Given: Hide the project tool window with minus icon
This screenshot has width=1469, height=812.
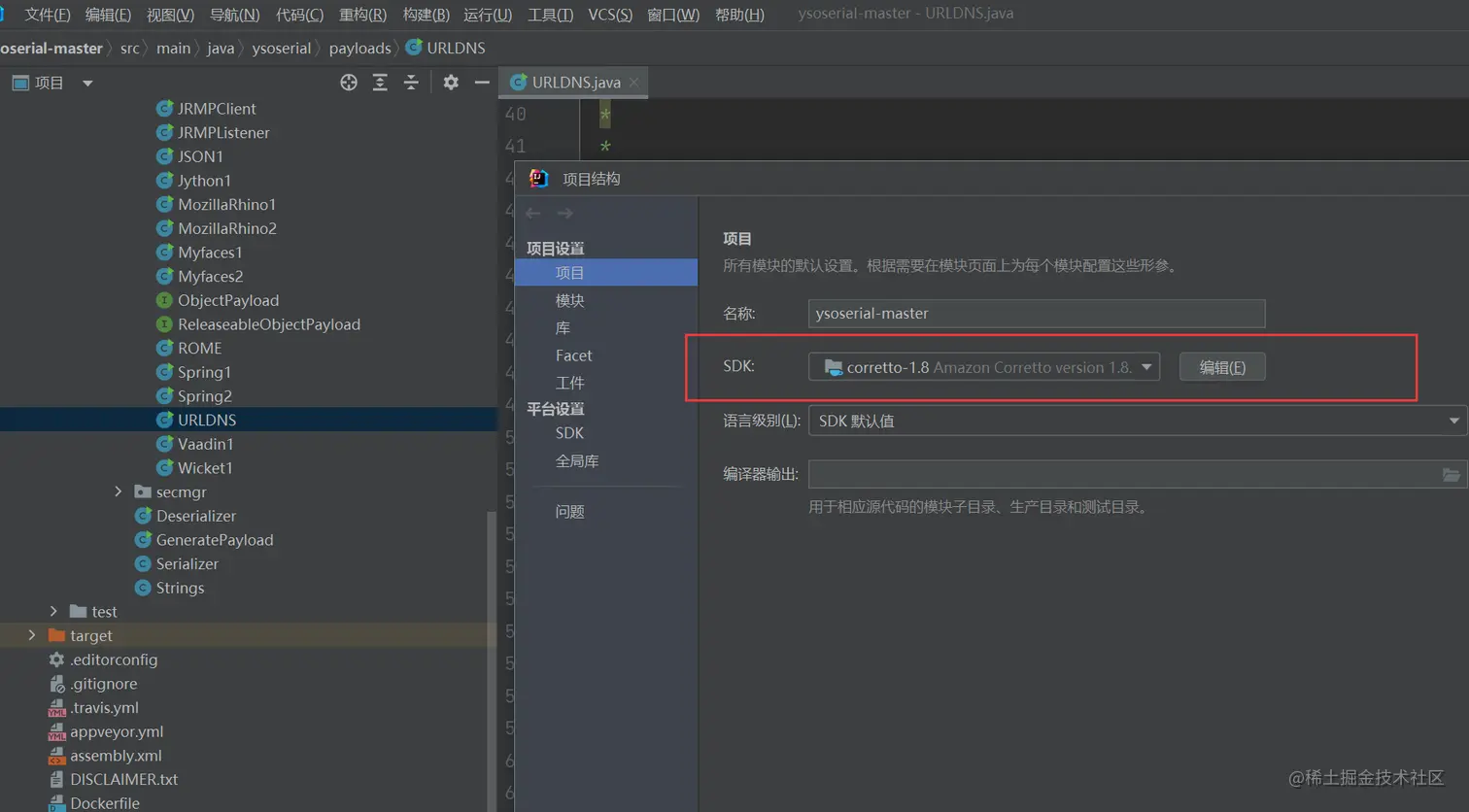Looking at the screenshot, I should (482, 83).
